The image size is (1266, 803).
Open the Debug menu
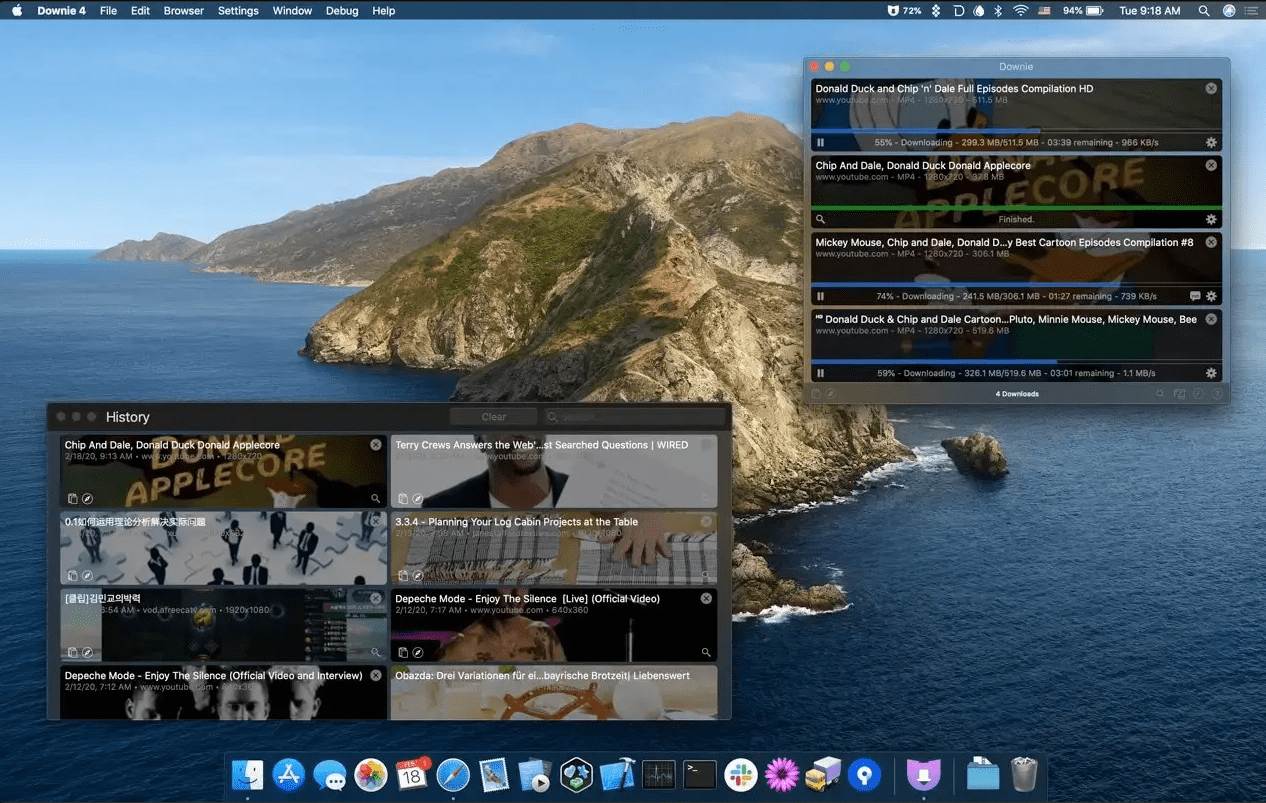point(342,11)
